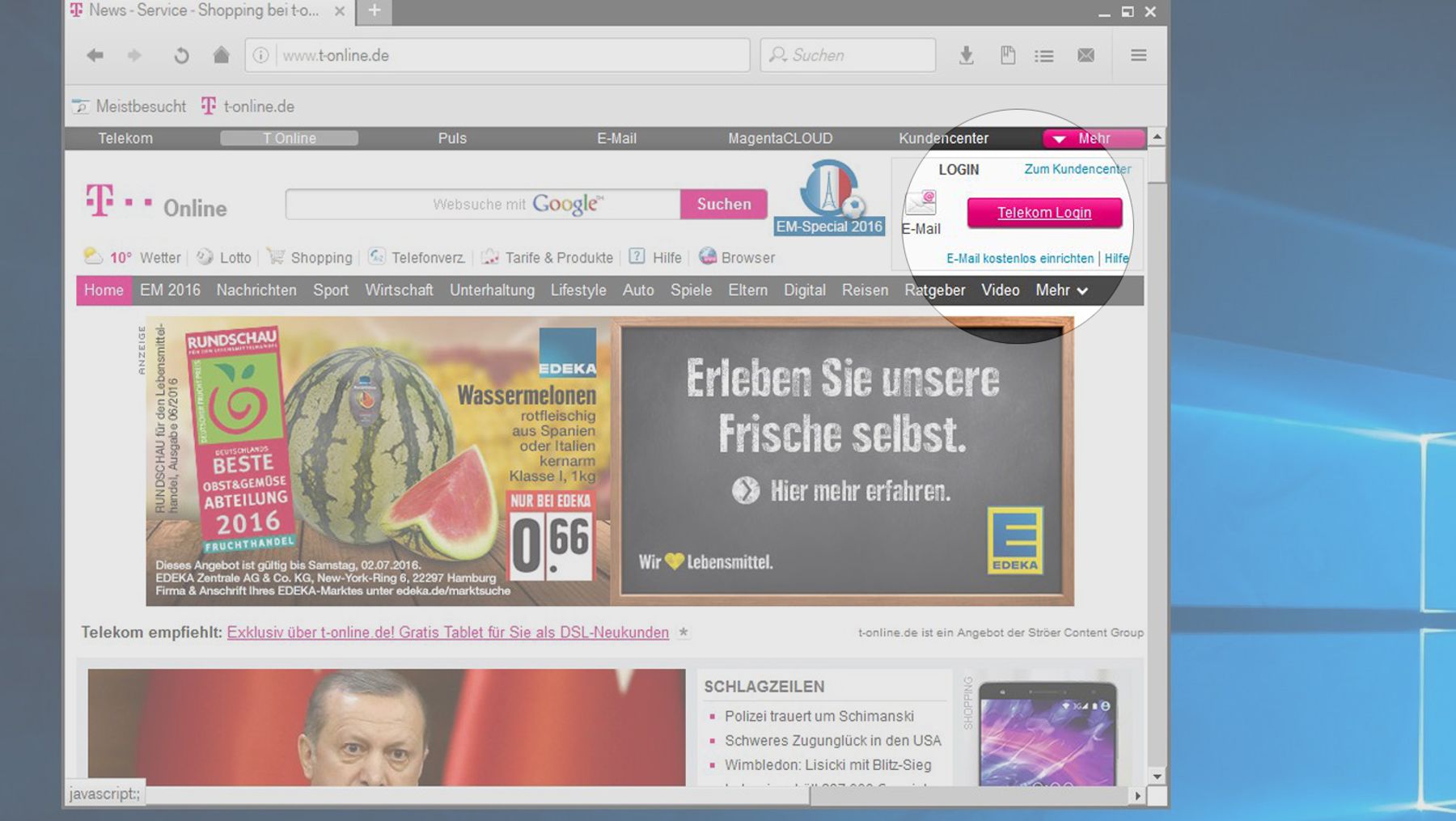Open the t-online.de bookmark
This screenshot has height=821, width=1456.
point(248,106)
